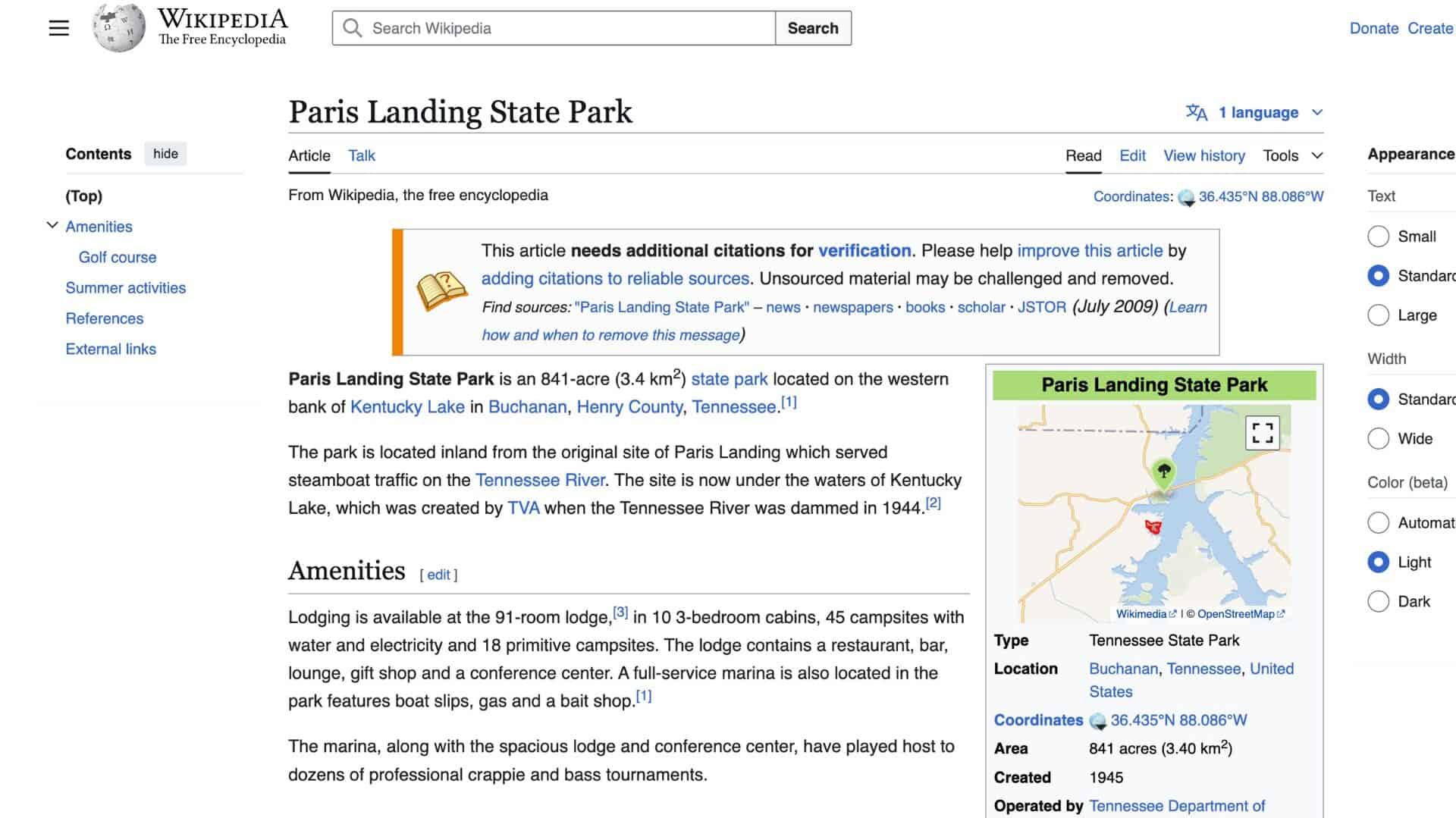This screenshot has width=1456, height=818.
Task: Collapse the Amenities section in contents
Action: pyautogui.click(x=52, y=226)
